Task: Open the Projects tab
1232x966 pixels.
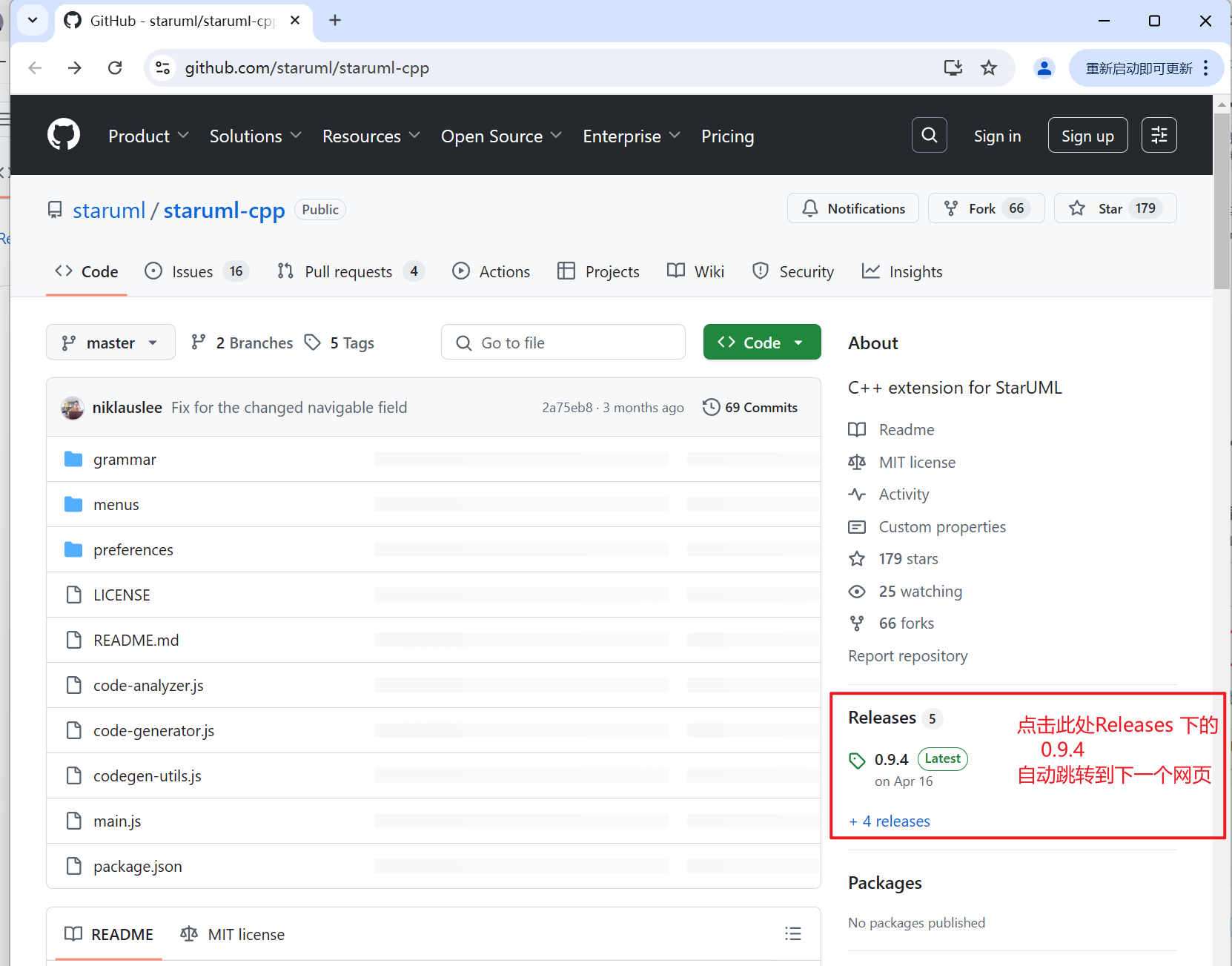Action: (x=597, y=271)
